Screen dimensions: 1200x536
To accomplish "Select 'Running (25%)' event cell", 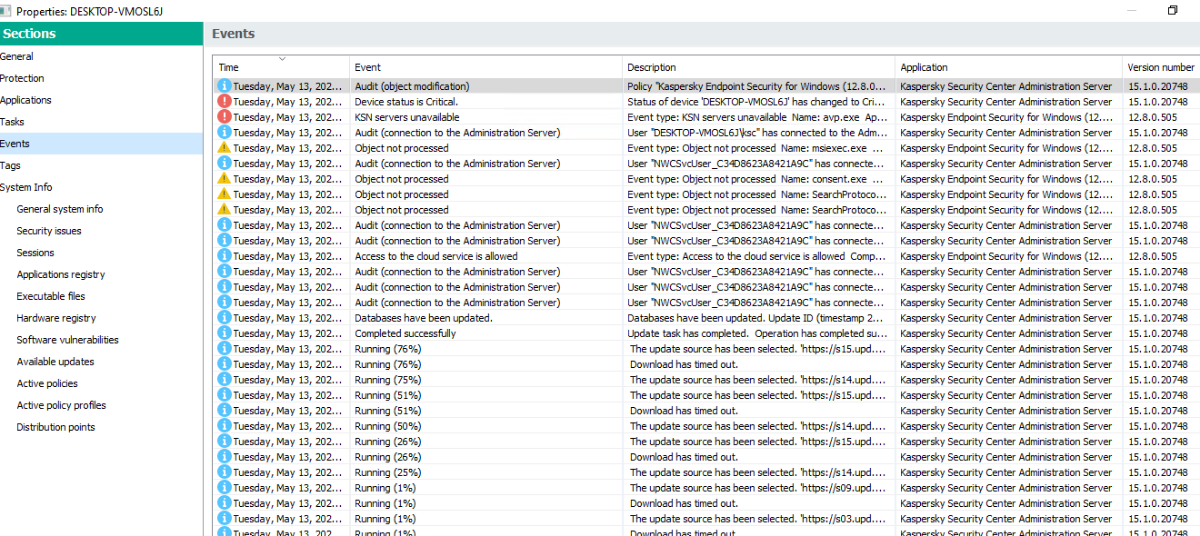I will point(388,472).
